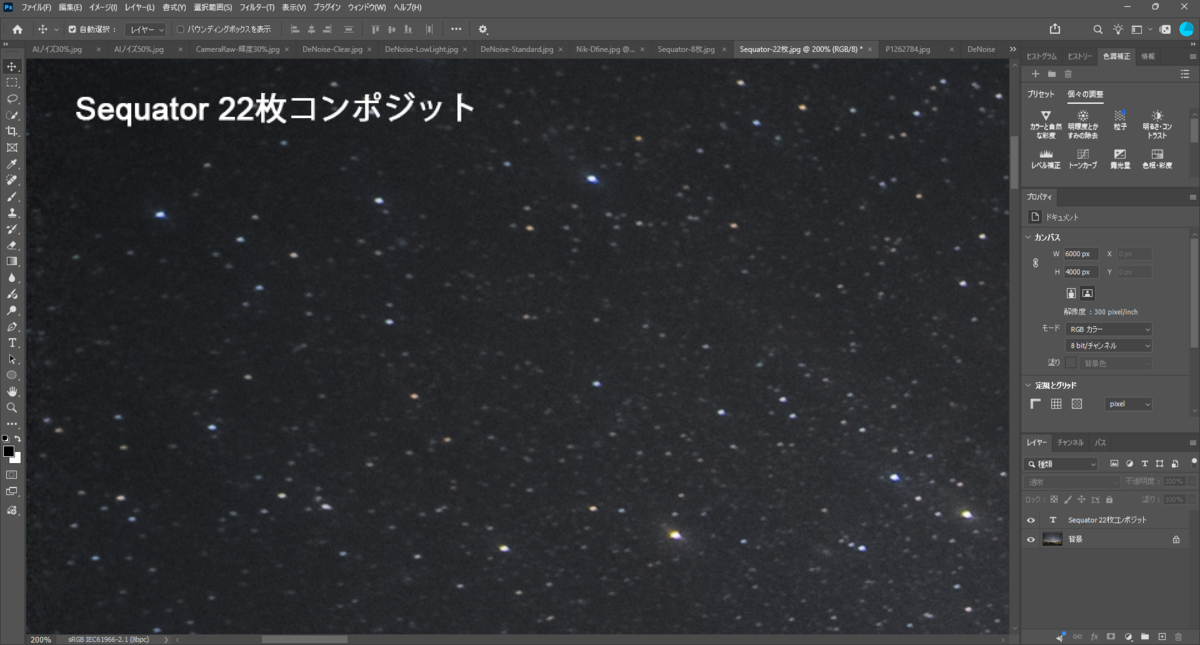Select the Eyedropper tool
1200x645 pixels.
click(12, 164)
